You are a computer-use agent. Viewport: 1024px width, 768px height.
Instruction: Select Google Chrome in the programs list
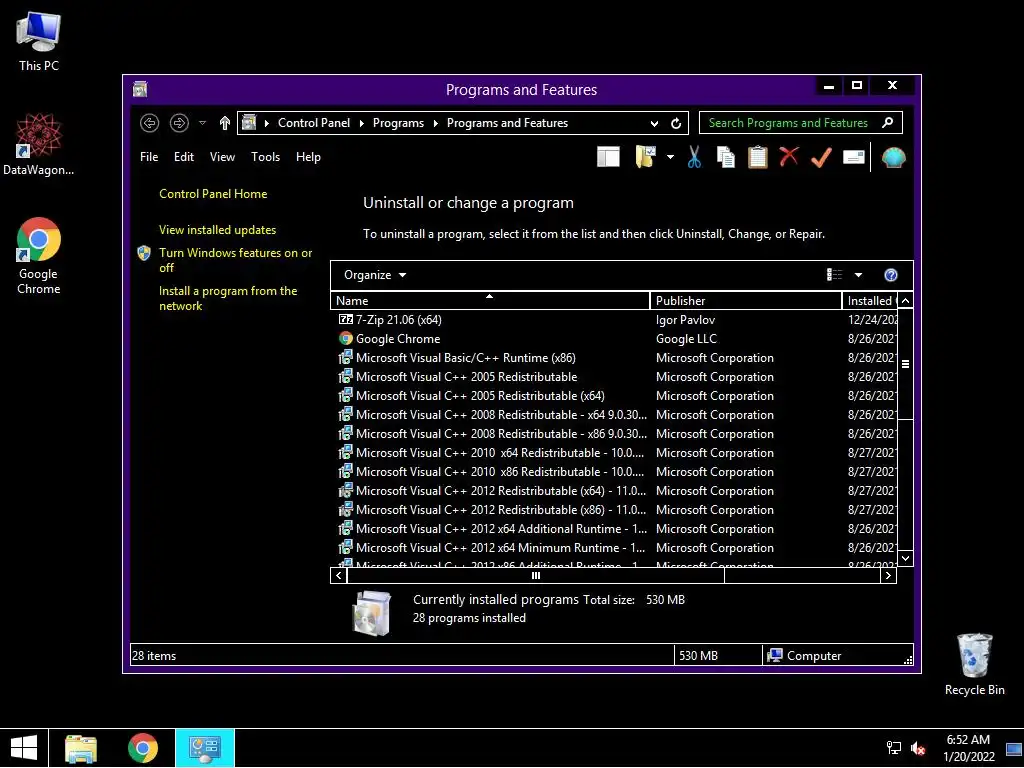tap(389, 339)
